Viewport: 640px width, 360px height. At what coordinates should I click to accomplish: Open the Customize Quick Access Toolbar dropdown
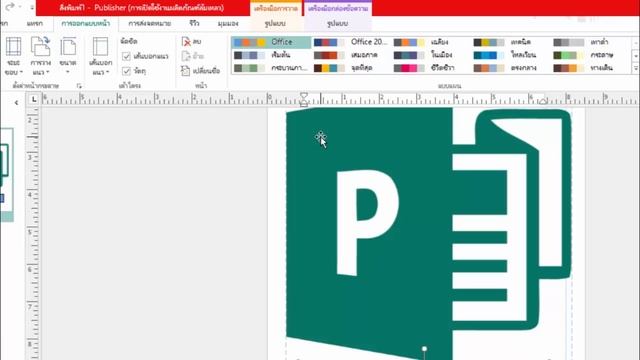[x=32, y=7]
